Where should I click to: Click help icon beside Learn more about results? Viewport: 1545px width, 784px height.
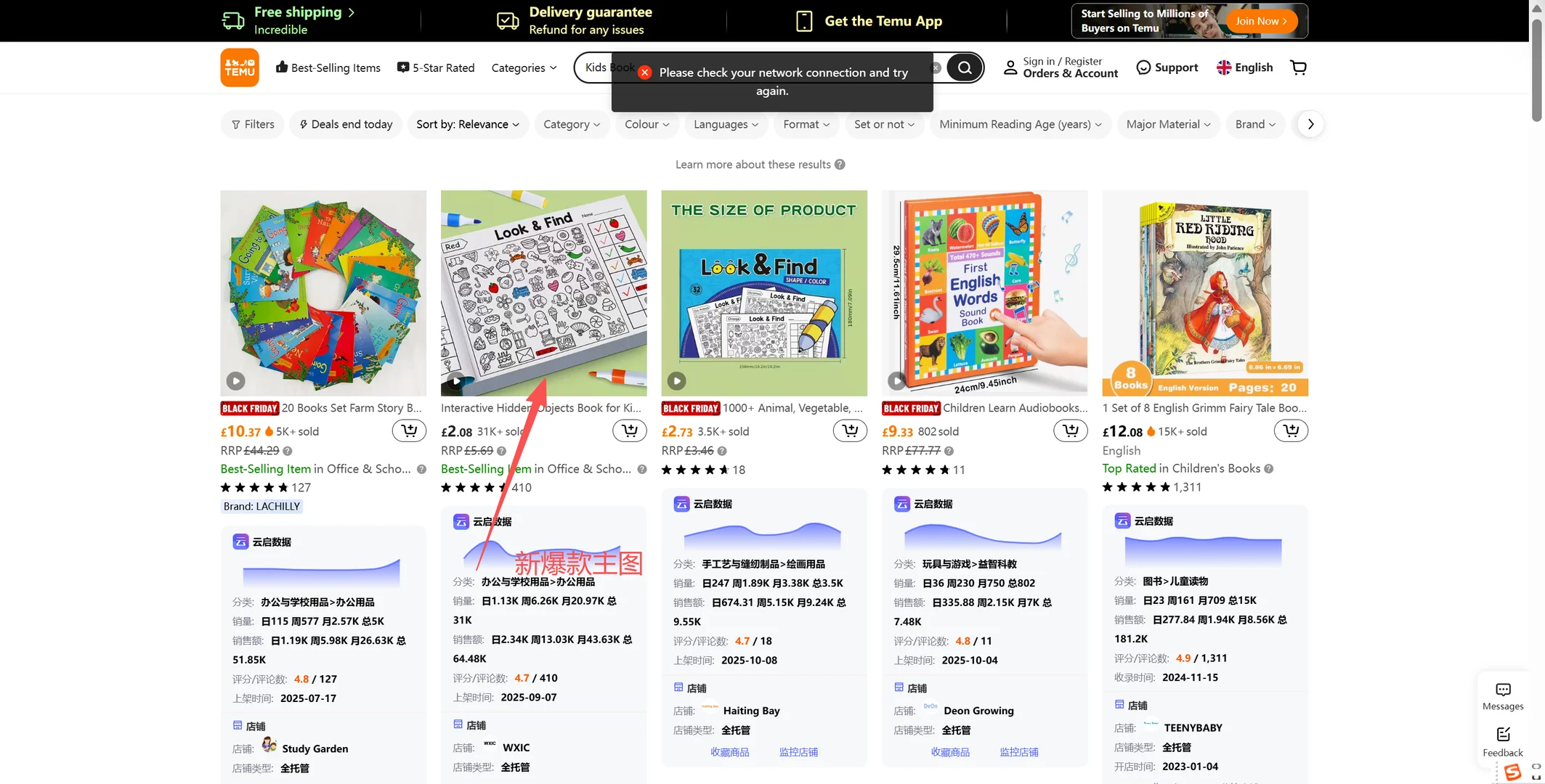(x=840, y=164)
